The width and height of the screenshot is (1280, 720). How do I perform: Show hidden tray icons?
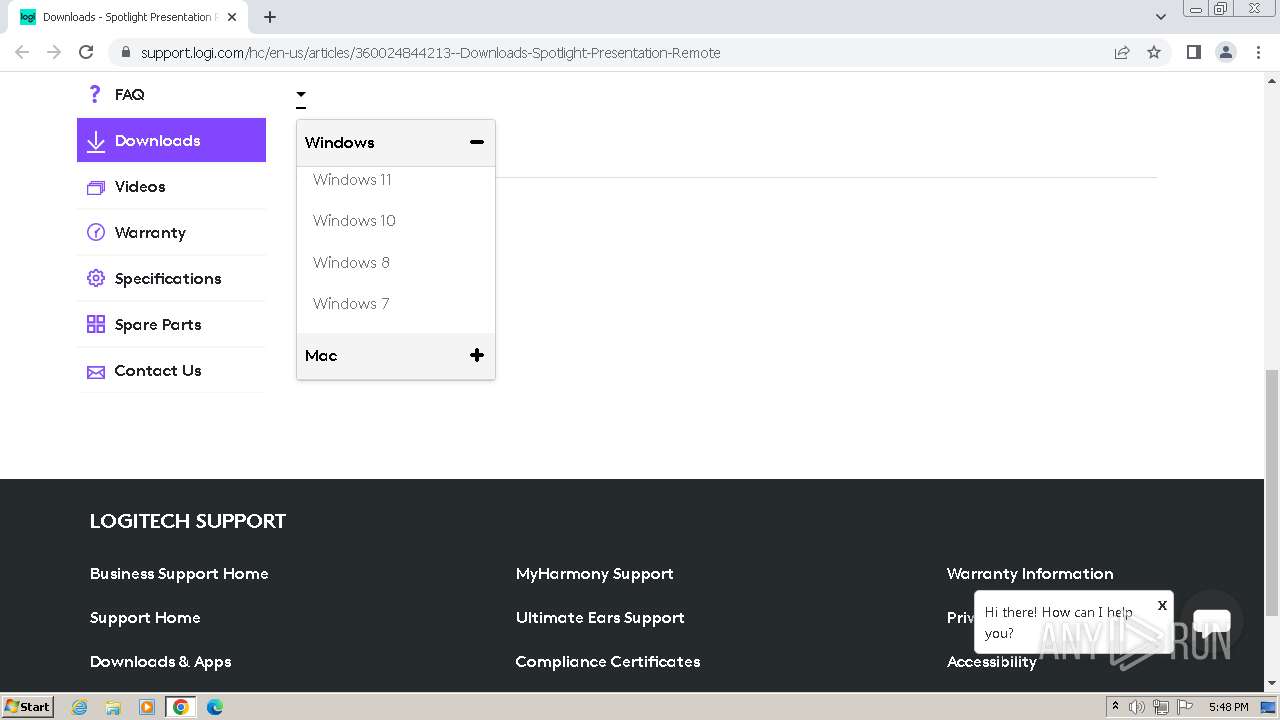1116,706
